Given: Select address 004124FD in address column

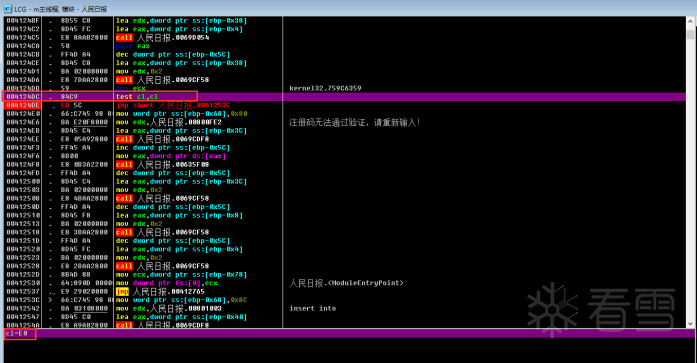Looking at the screenshot, I should tap(23, 173).
